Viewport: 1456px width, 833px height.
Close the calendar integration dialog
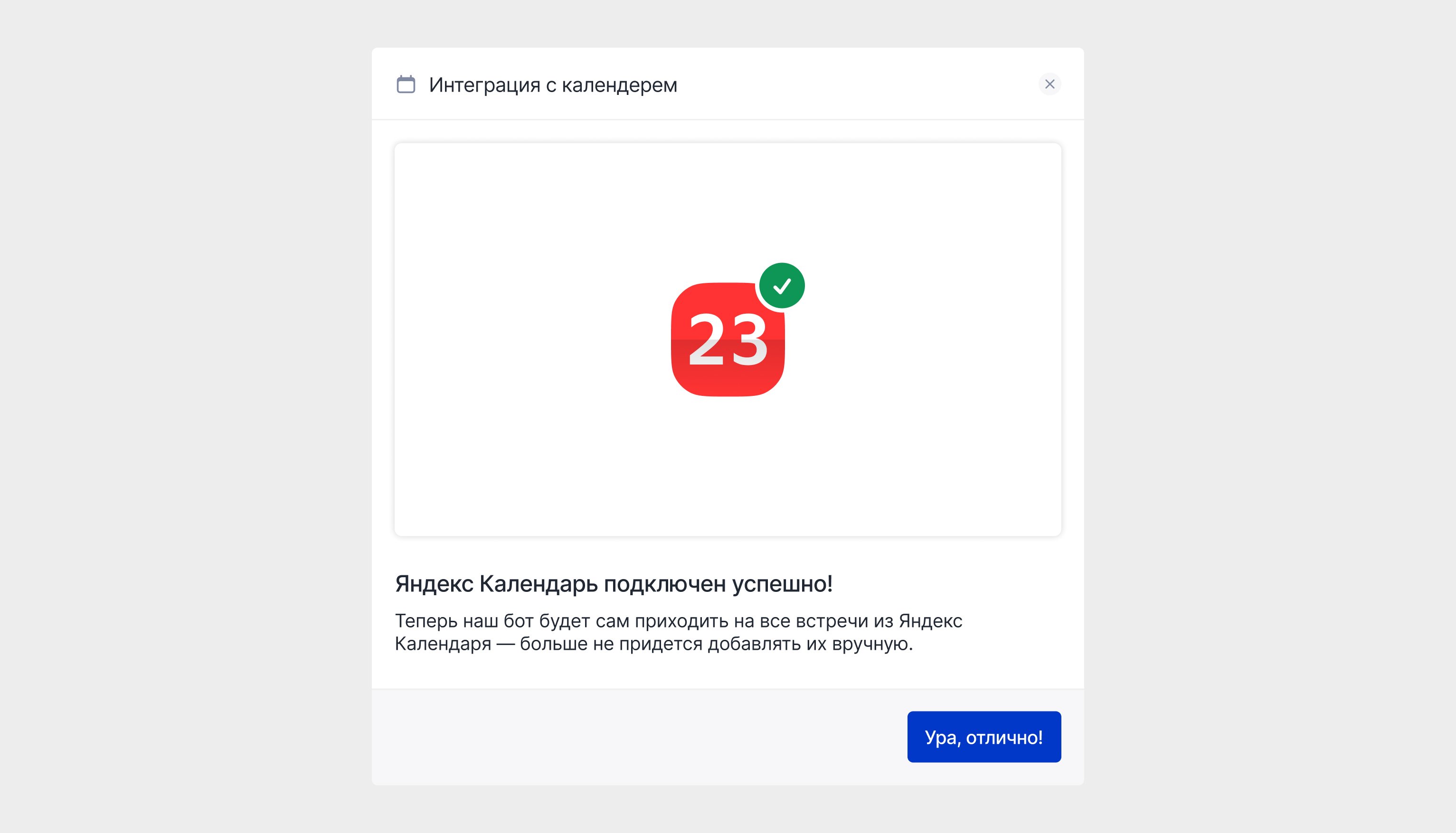click(1049, 84)
